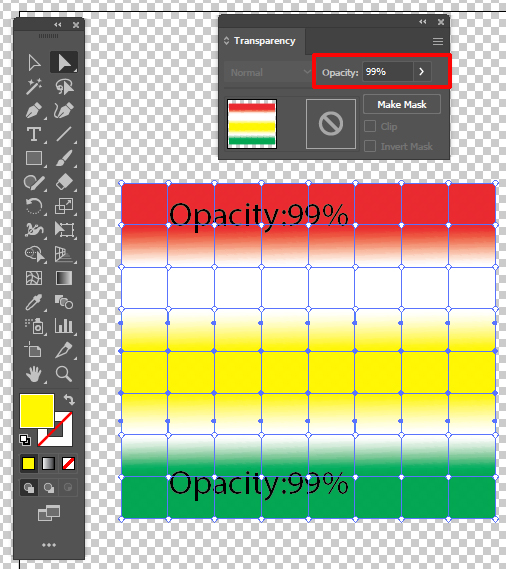Choose the Line Segment tool
Viewport: 506px width, 569px height.
click(x=64, y=134)
